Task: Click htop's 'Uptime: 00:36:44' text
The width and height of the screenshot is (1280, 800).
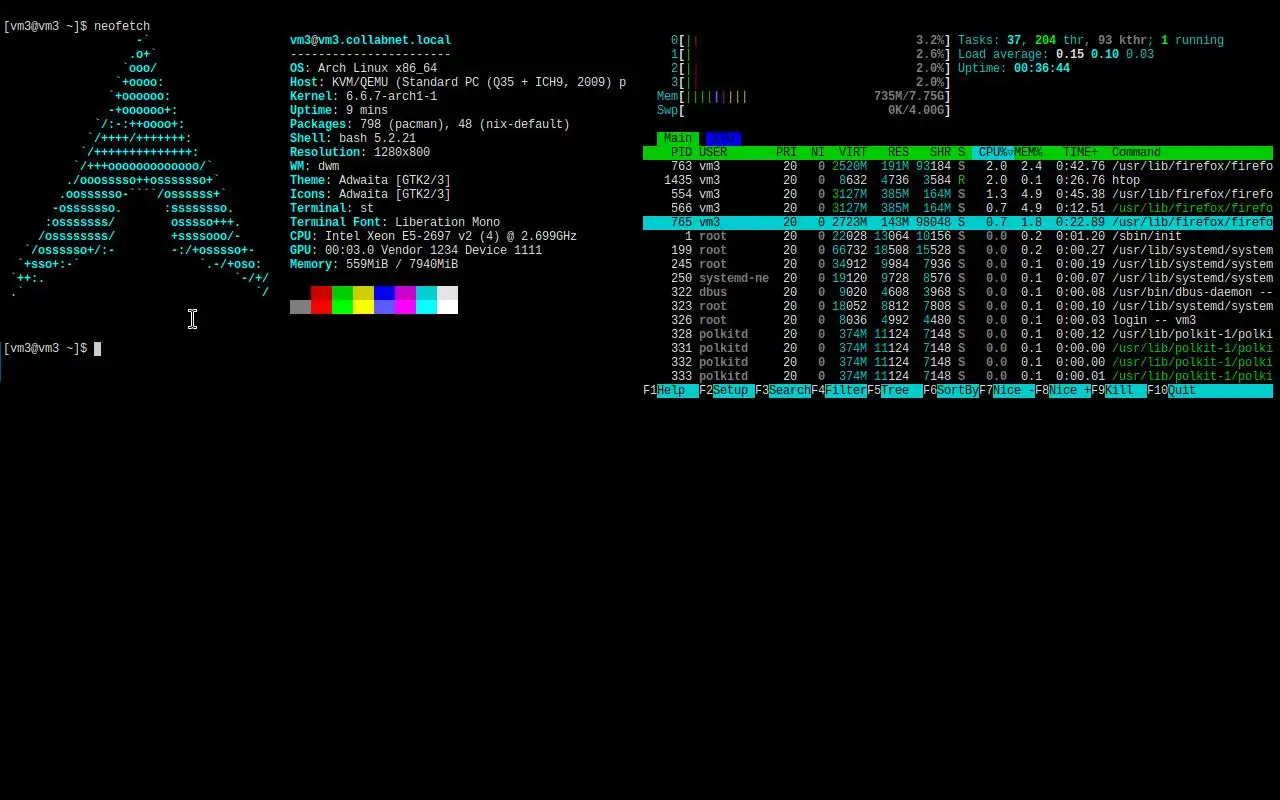Action: click(1014, 68)
